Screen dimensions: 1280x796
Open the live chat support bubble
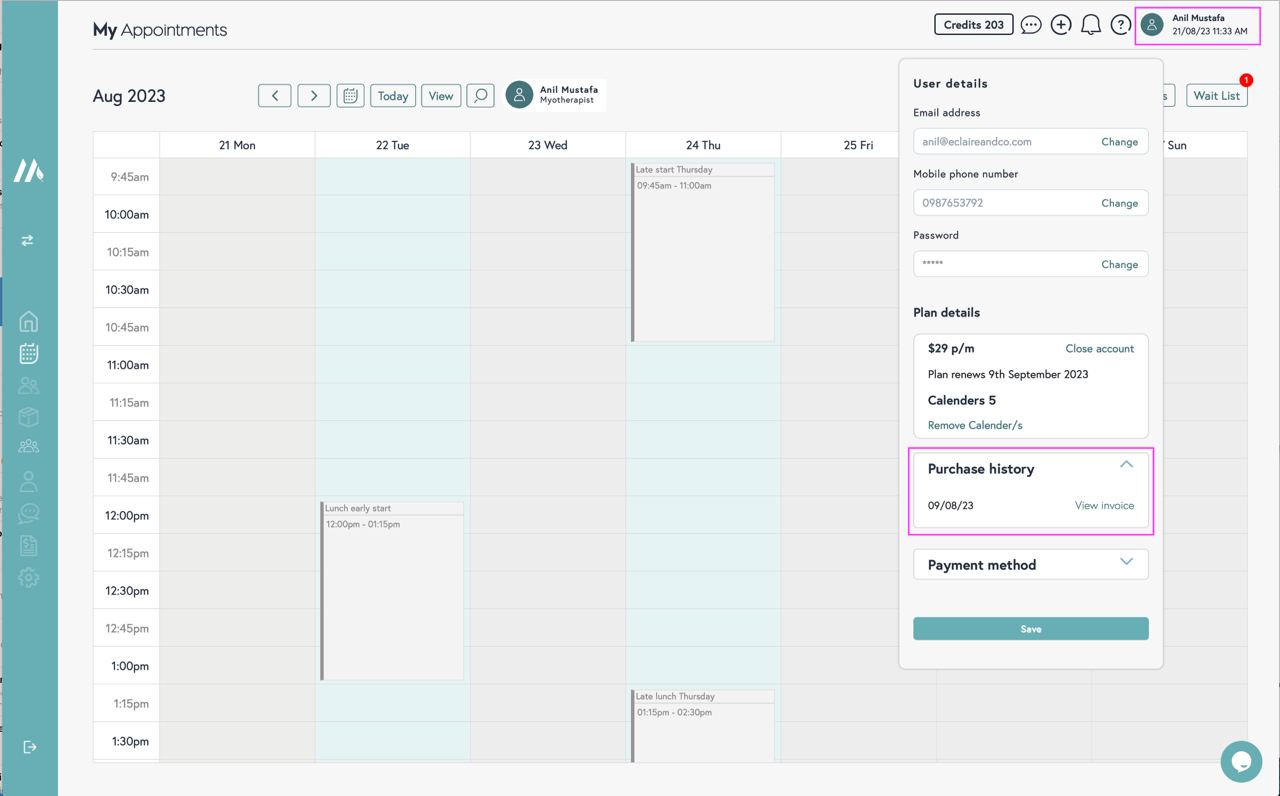[1241, 761]
